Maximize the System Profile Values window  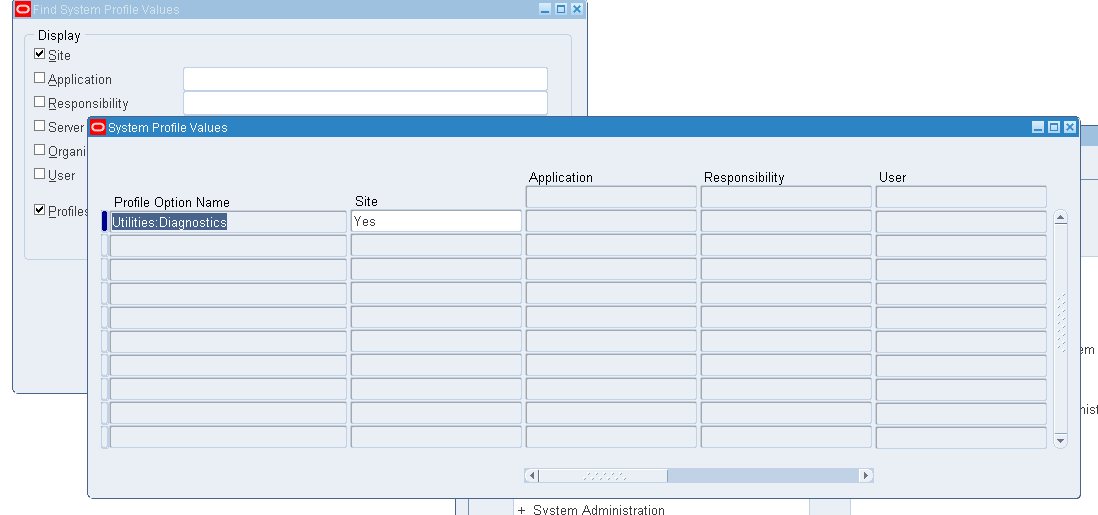click(x=1054, y=128)
